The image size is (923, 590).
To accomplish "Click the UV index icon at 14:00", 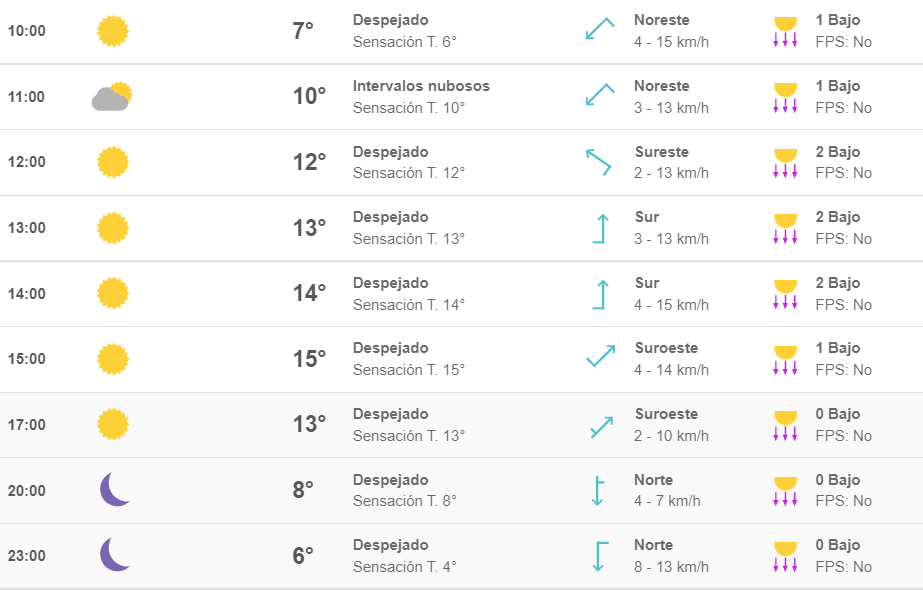I will pyautogui.click(x=785, y=294).
